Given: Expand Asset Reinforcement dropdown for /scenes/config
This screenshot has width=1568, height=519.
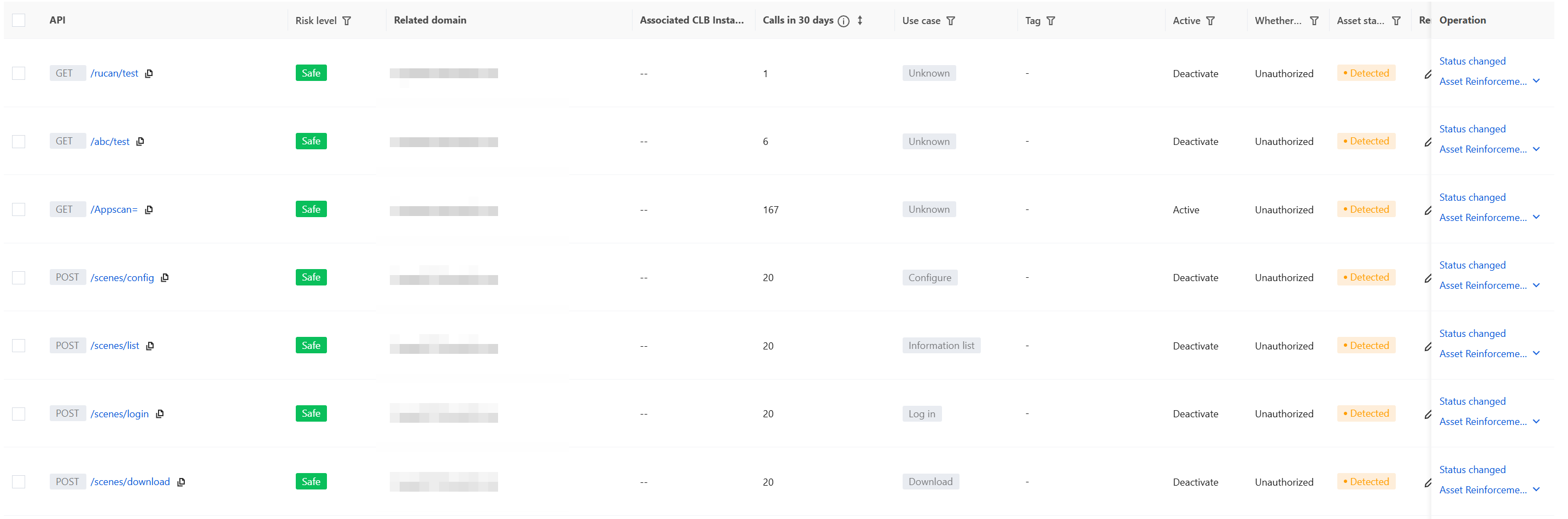Looking at the screenshot, I should pyautogui.click(x=1536, y=285).
